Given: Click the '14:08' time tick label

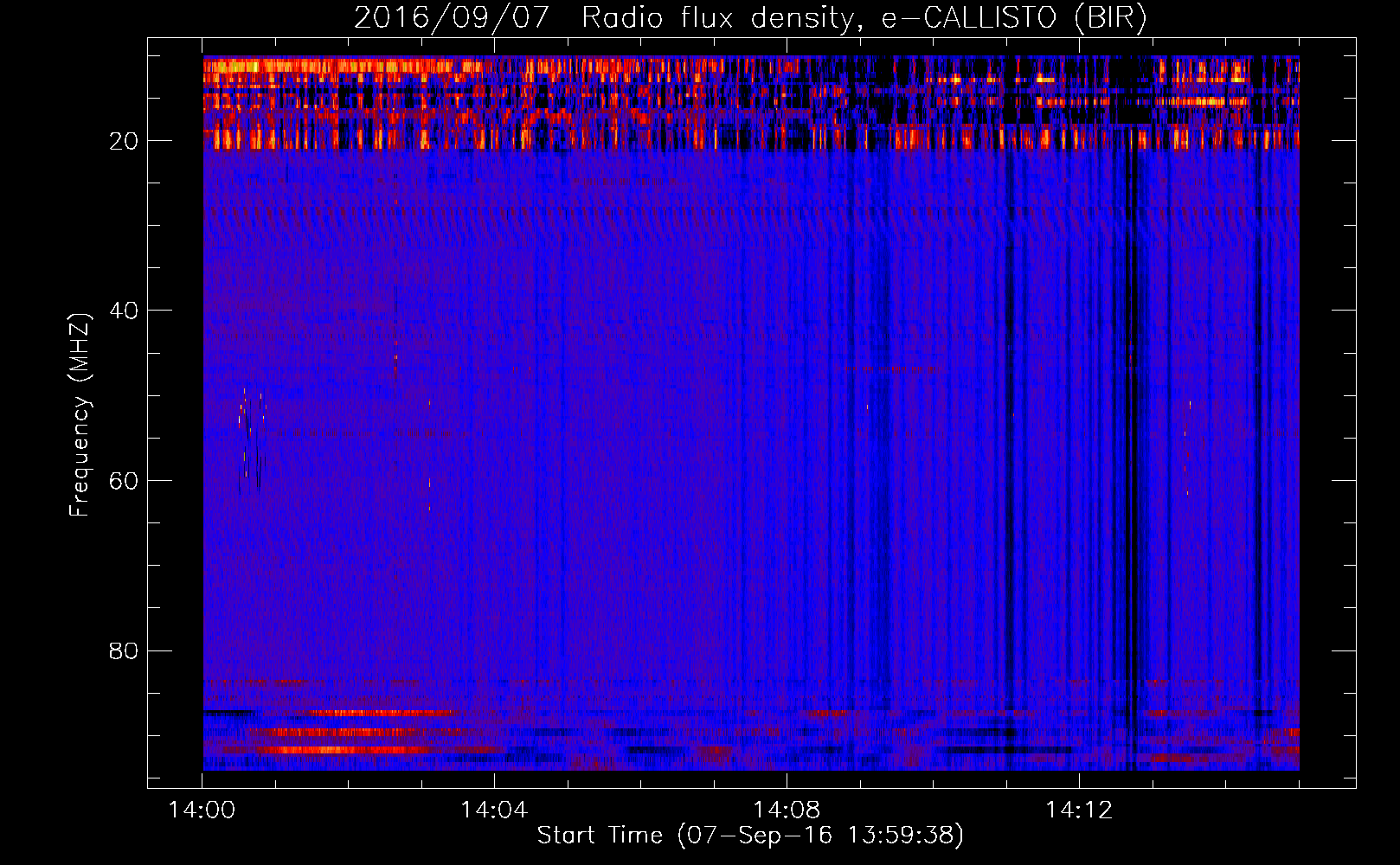Looking at the screenshot, I should coord(787,811).
